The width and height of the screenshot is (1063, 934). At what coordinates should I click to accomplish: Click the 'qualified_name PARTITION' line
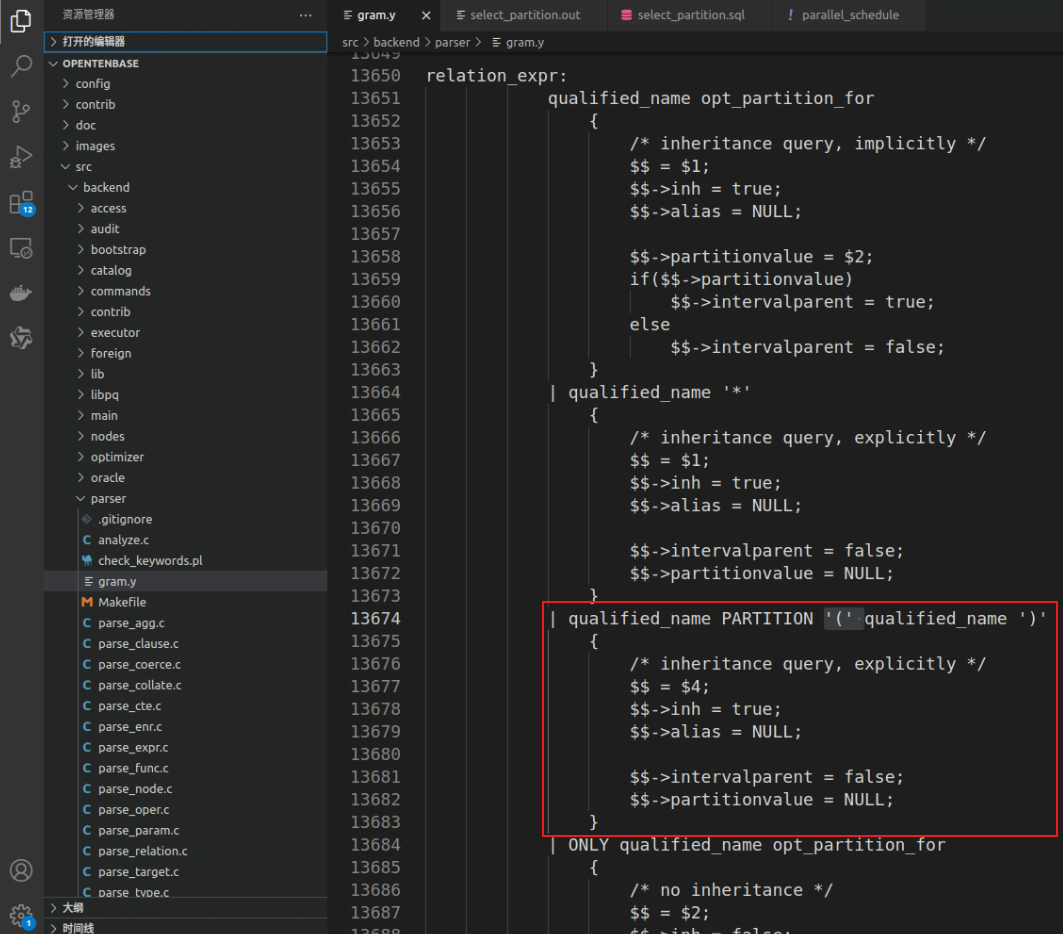point(798,619)
